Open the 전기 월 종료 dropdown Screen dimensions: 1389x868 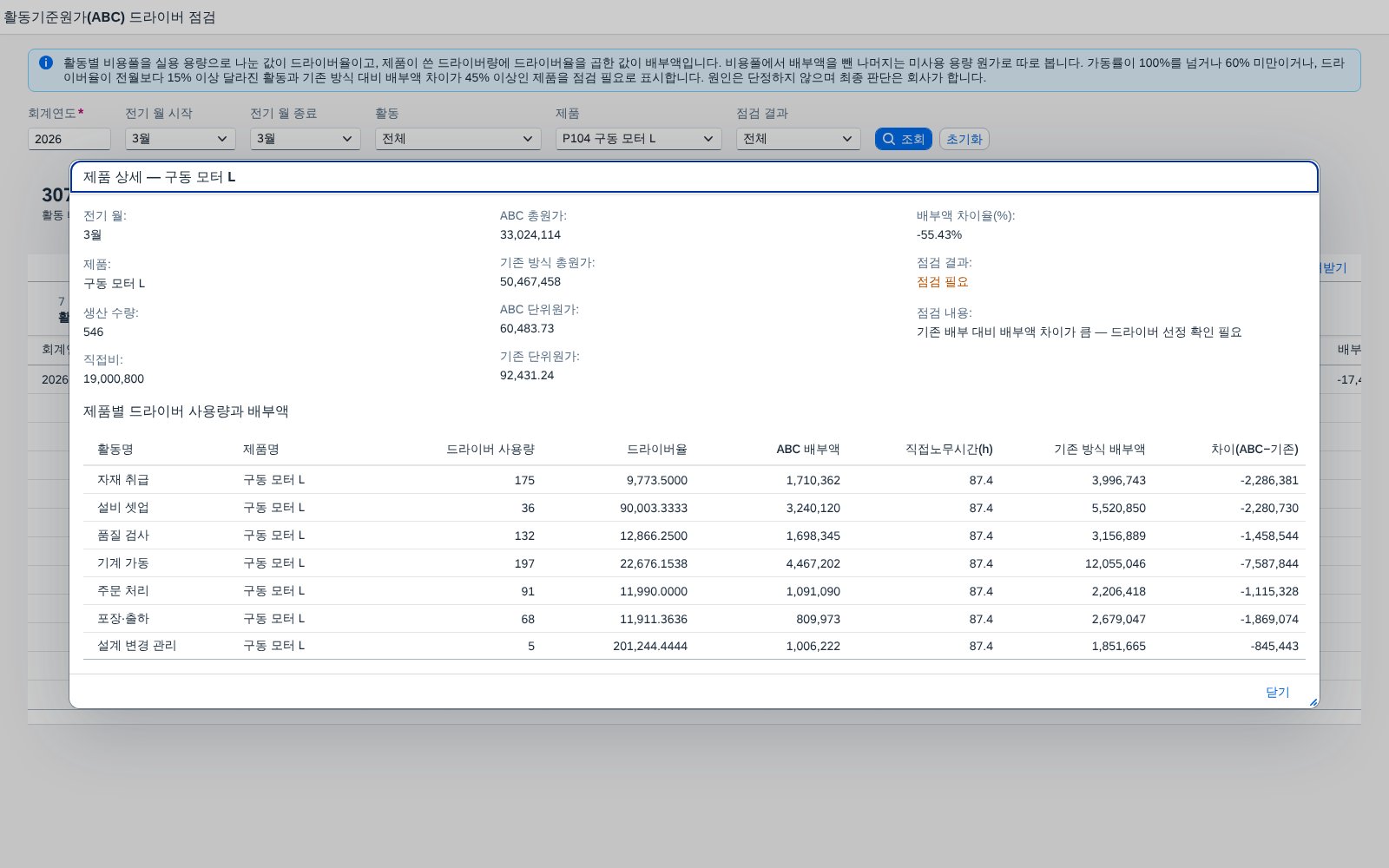coord(305,139)
